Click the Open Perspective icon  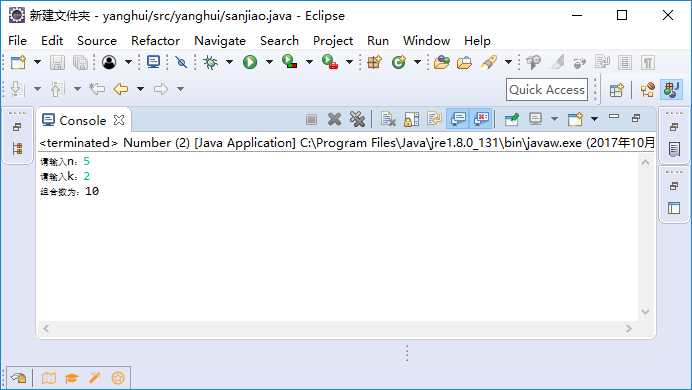617,90
